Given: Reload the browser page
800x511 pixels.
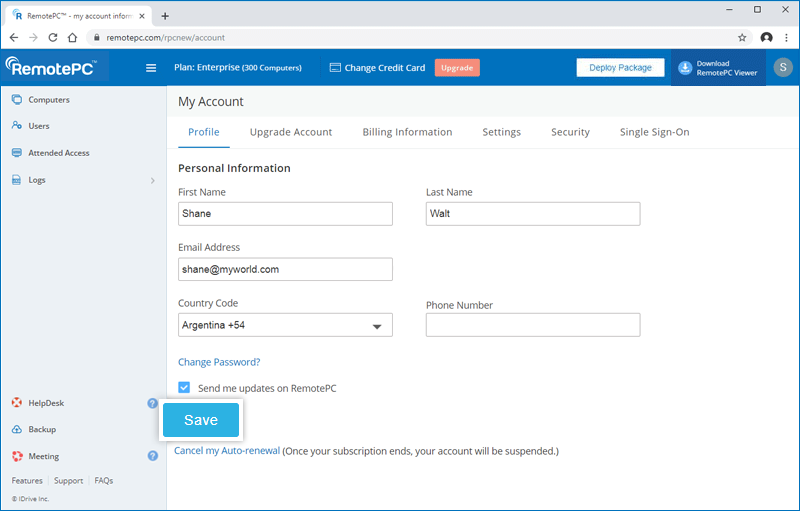Looking at the screenshot, I should pyautogui.click(x=53, y=37).
